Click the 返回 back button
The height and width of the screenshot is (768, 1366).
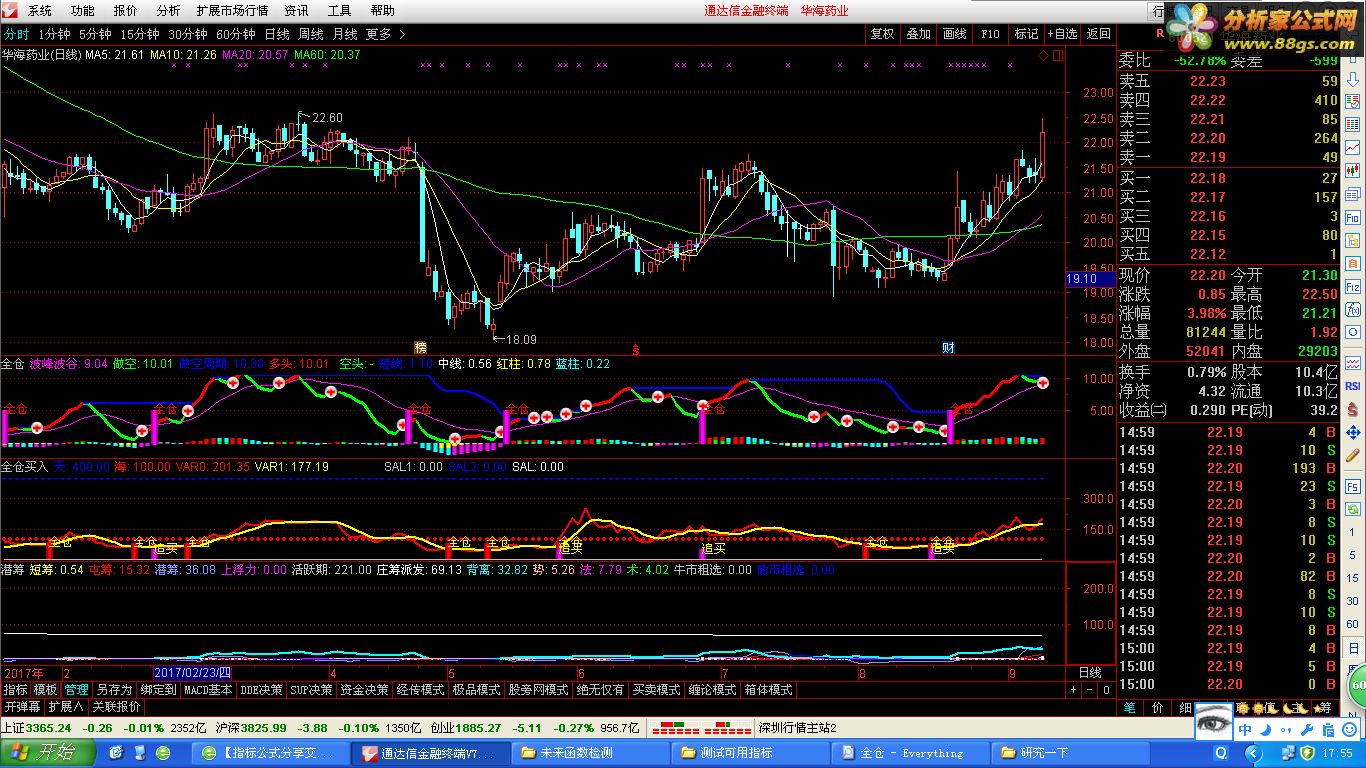click(x=1098, y=34)
